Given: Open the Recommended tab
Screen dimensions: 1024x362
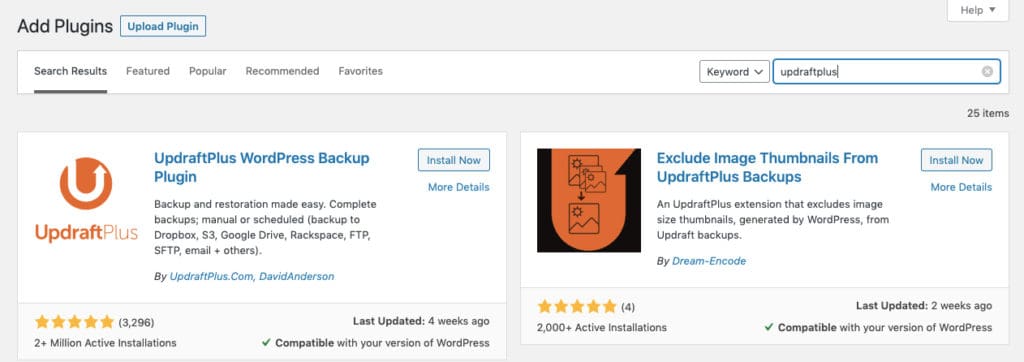Looking at the screenshot, I should click(x=282, y=71).
